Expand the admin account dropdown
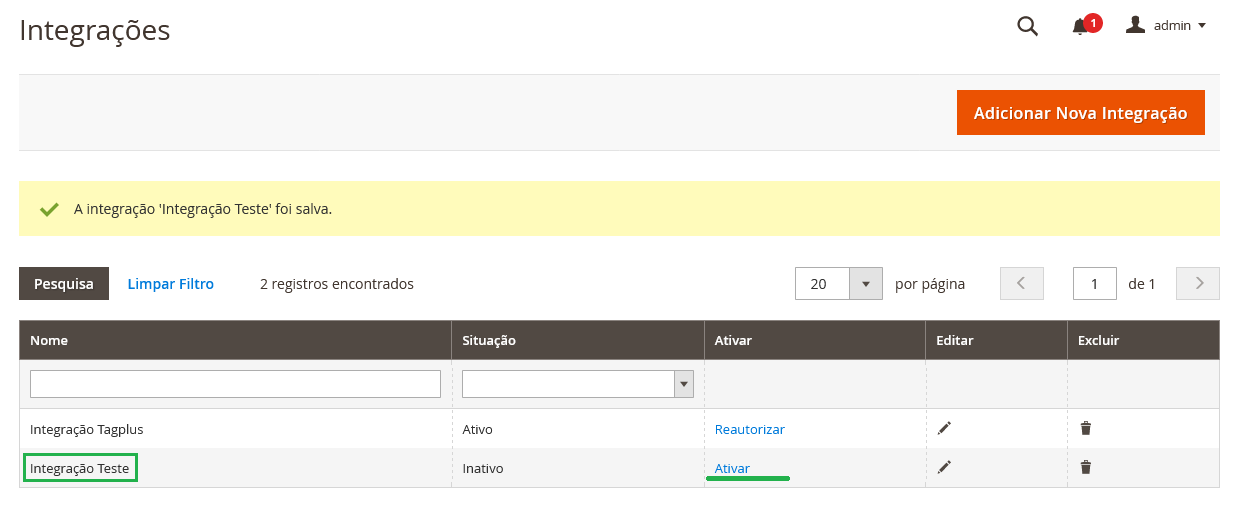This screenshot has height=516, width=1246. coord(1202,25)
